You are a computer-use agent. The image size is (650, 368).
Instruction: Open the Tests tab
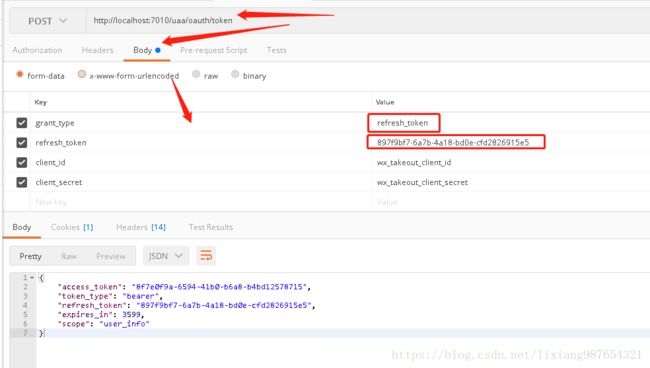pyautogui.click(x=276, y=50)
